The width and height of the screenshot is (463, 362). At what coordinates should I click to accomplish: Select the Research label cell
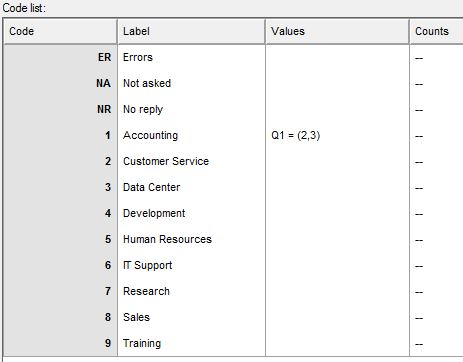(x=191, y=291)
